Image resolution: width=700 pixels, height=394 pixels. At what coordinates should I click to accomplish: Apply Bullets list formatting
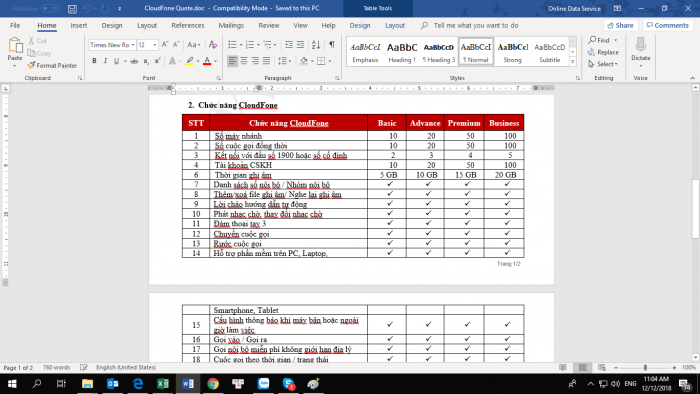pyautogui.click(x=232, y=44)
